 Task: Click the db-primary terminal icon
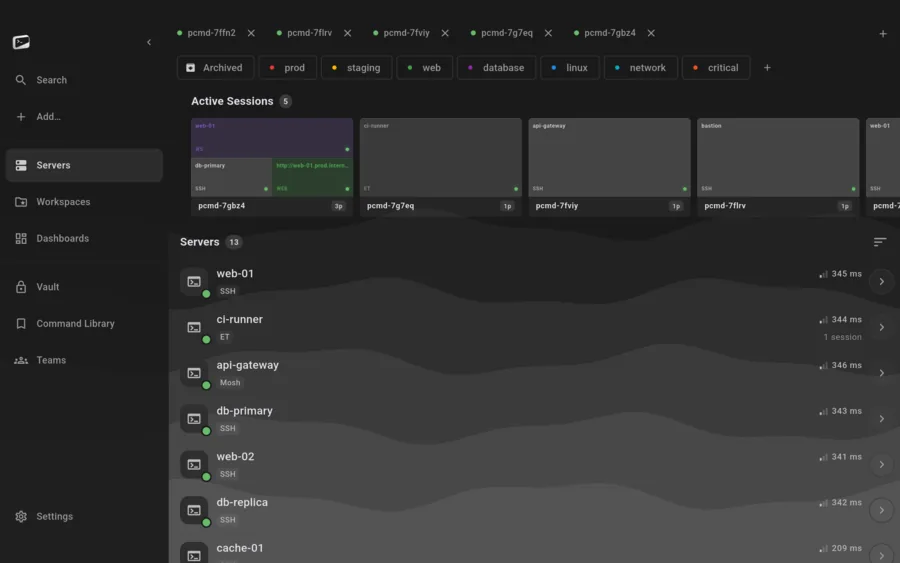[x=194, y=419]
